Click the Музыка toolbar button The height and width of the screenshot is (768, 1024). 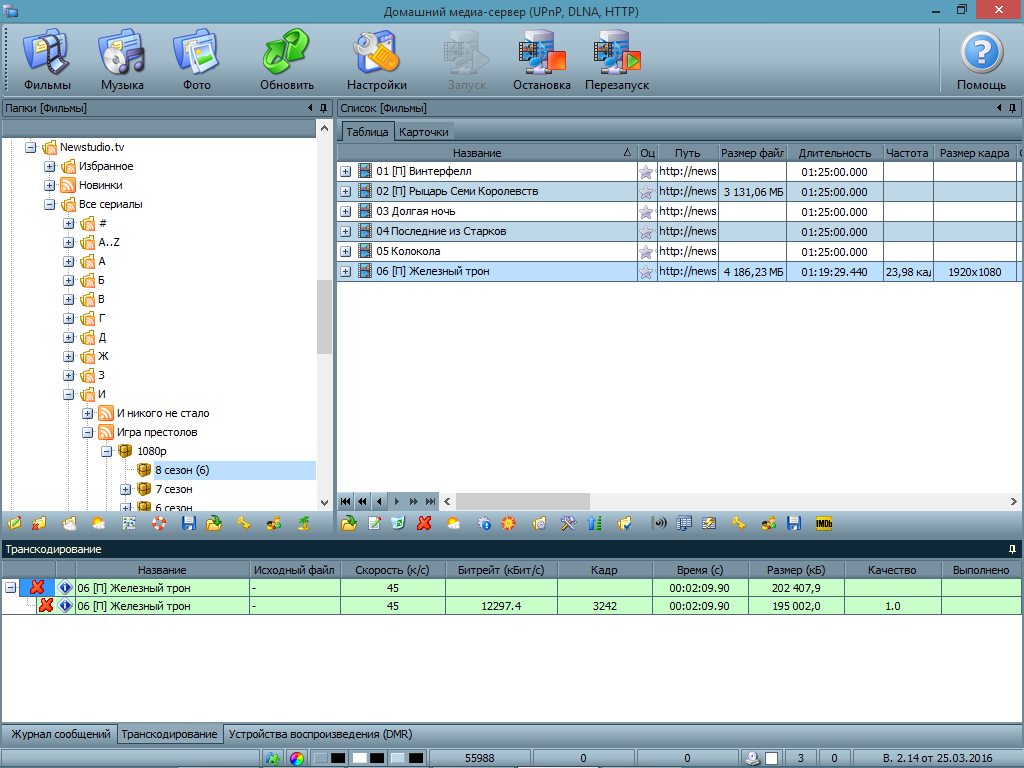coord(122,60)
